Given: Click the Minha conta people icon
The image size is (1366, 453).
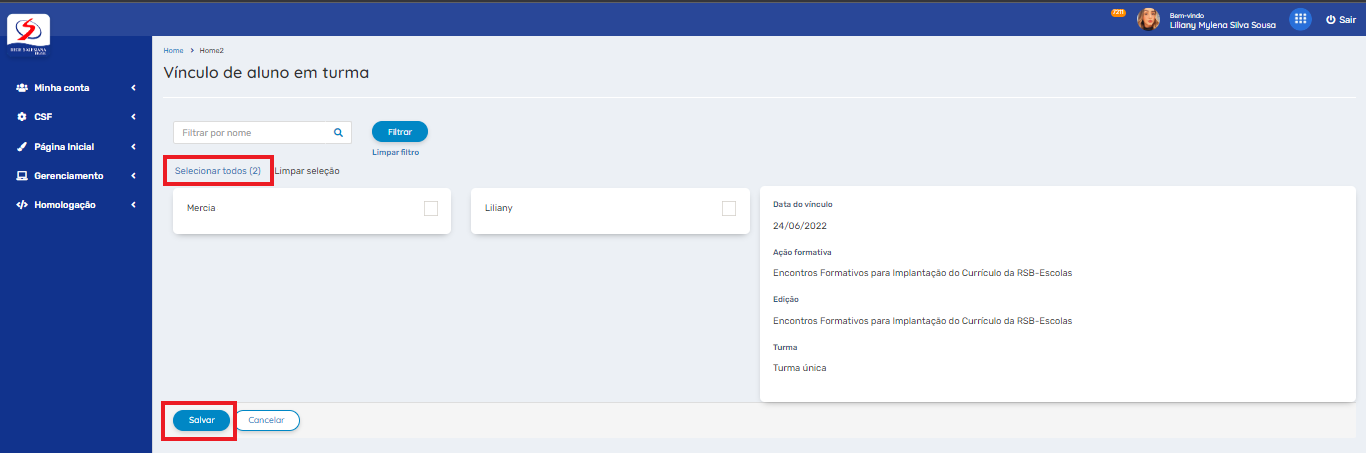Looking at the screenshot, I should pyautogui.click(x=22, y=88).
